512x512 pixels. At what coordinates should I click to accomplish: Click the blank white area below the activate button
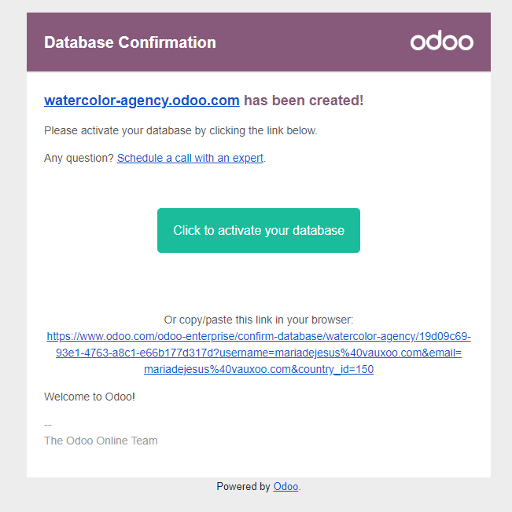pos(258,283)
